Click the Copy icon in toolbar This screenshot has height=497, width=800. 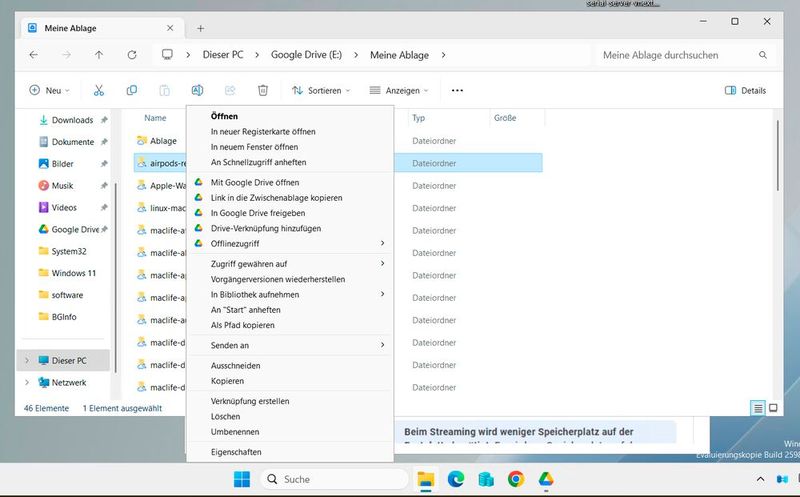coord(132,90)
